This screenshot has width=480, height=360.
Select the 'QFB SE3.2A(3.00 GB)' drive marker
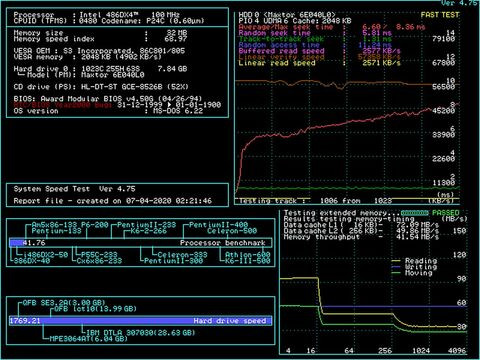[64, 303]
